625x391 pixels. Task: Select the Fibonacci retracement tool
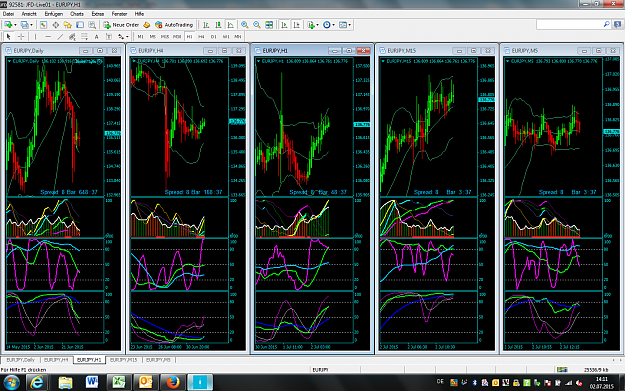tap(85, 37)
